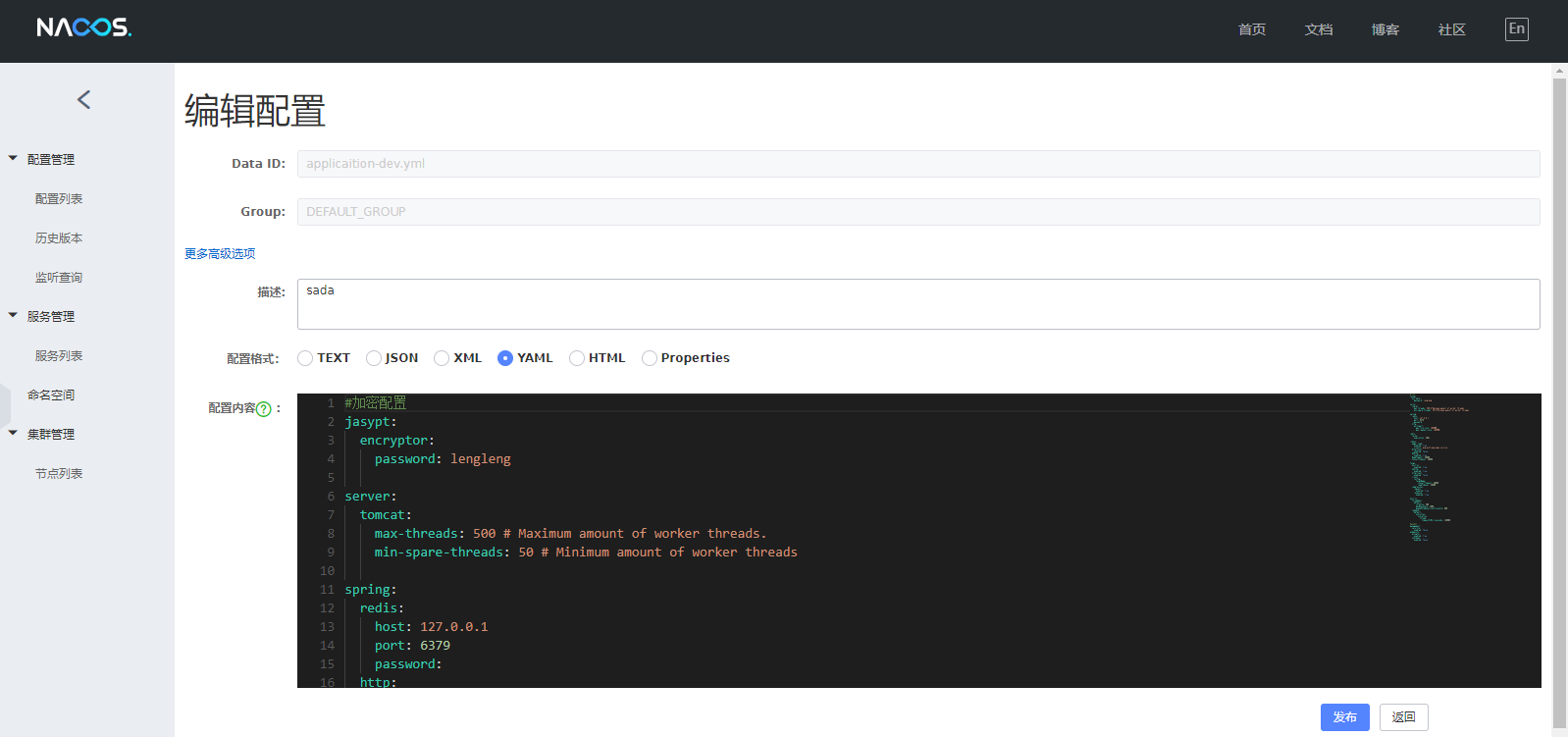The width and height of the screenshot is (1568, 737).
Task: Open 博客 in top navigation
Action: point(1385,29)
